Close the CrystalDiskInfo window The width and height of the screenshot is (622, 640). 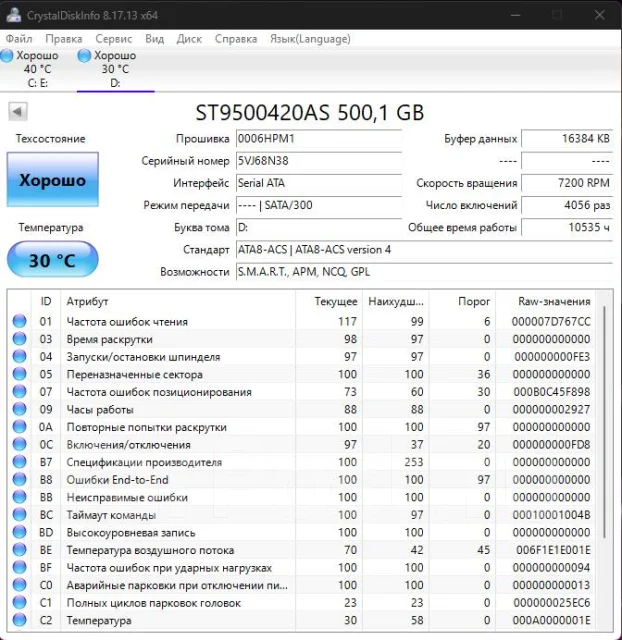click(599, 15)
